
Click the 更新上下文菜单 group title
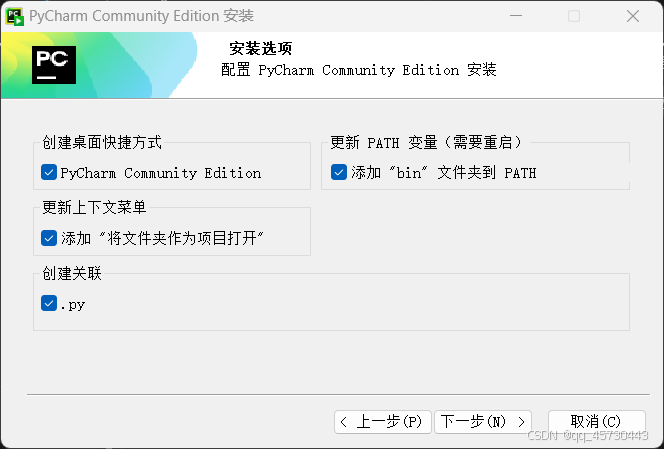point(94,208)
